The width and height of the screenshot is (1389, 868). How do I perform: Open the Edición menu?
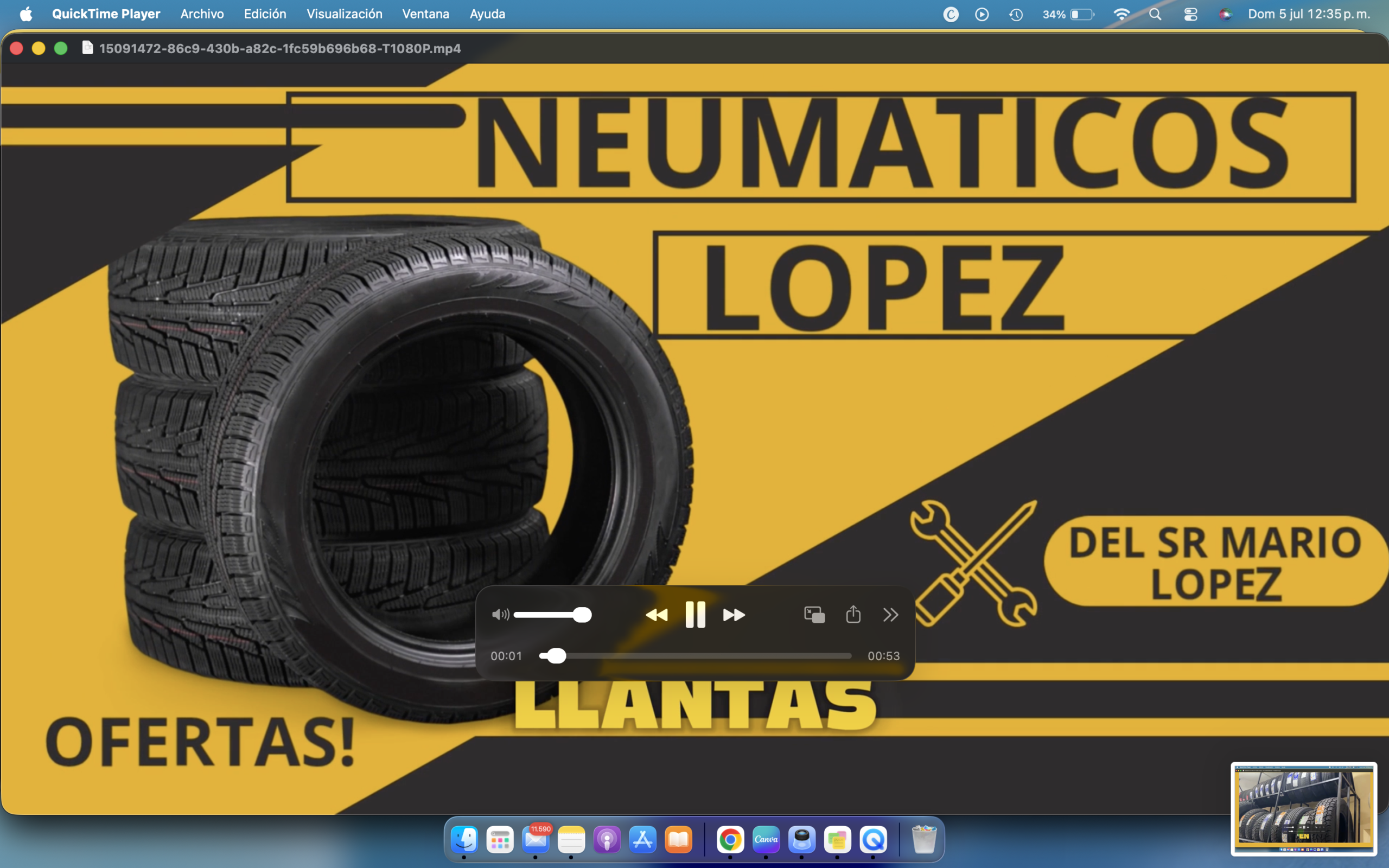[265, 14]
